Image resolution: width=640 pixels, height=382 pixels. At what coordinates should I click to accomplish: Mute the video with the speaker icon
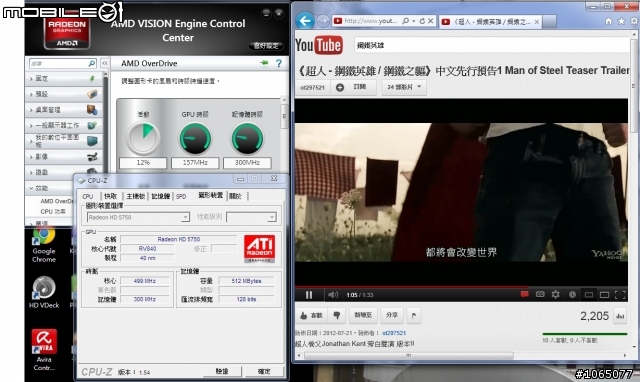point(333,295)
